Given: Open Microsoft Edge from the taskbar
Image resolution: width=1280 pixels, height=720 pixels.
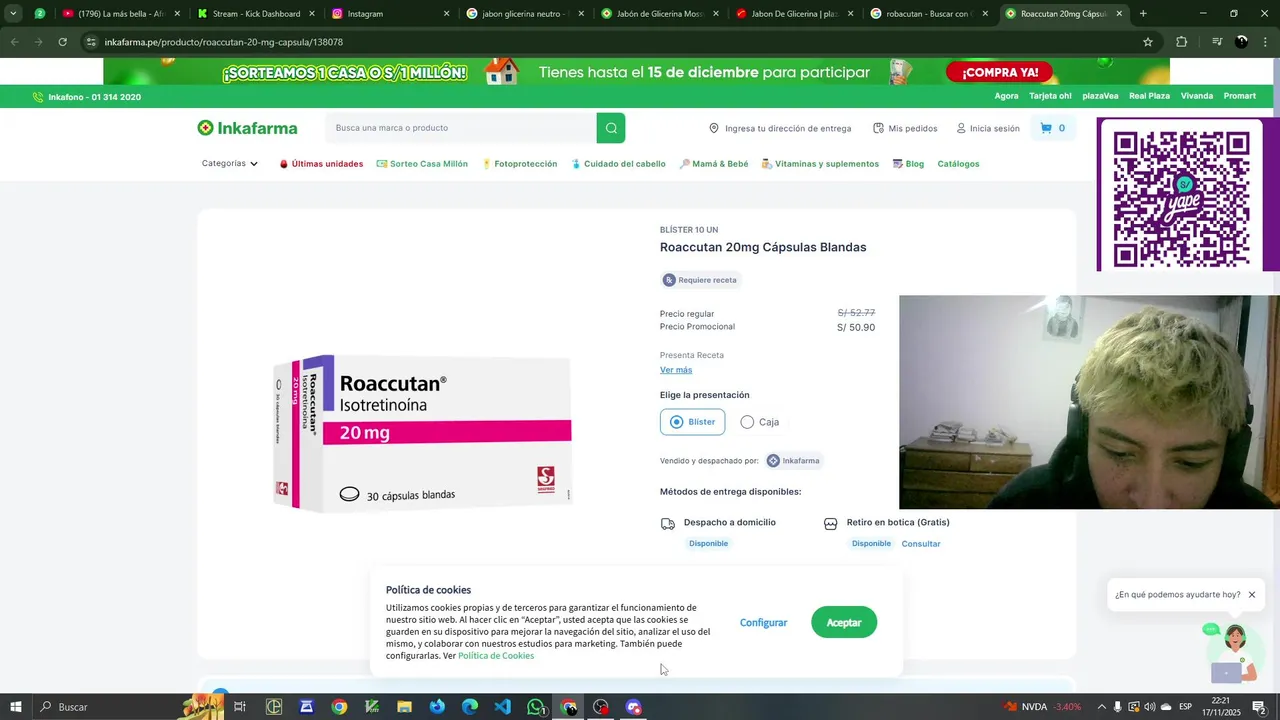Looking at the screenshot, I should point(469,707).
